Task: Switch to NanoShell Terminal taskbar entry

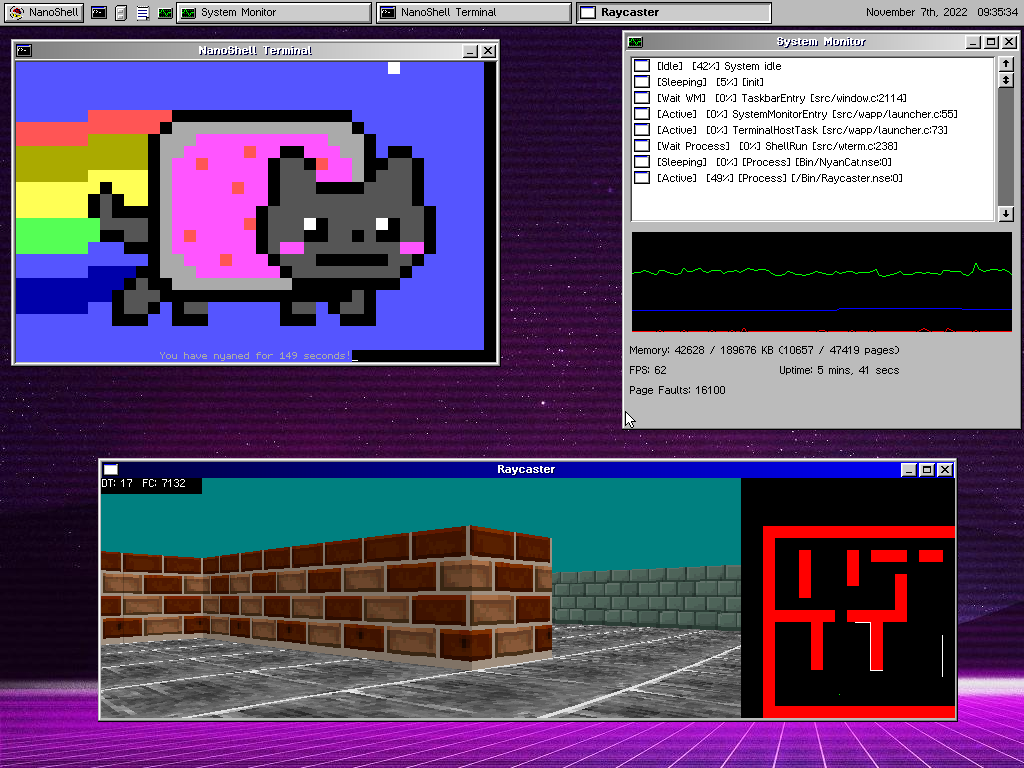Action: [x=473, y=12]
